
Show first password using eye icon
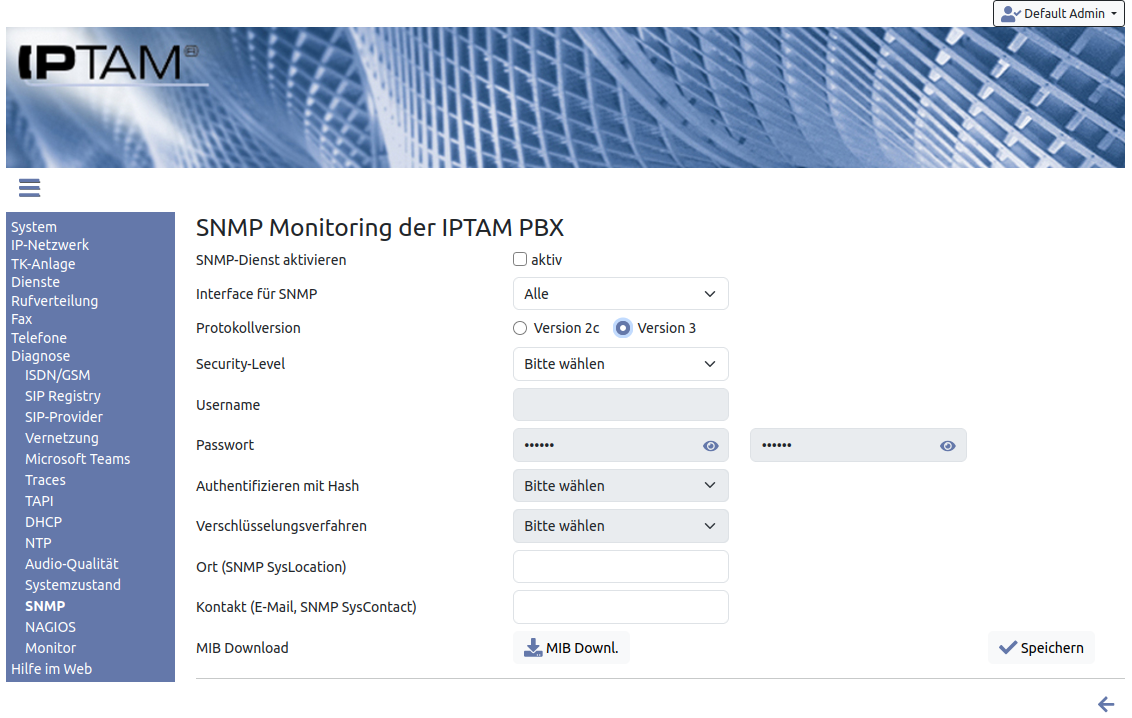click(x=710, y=446)
